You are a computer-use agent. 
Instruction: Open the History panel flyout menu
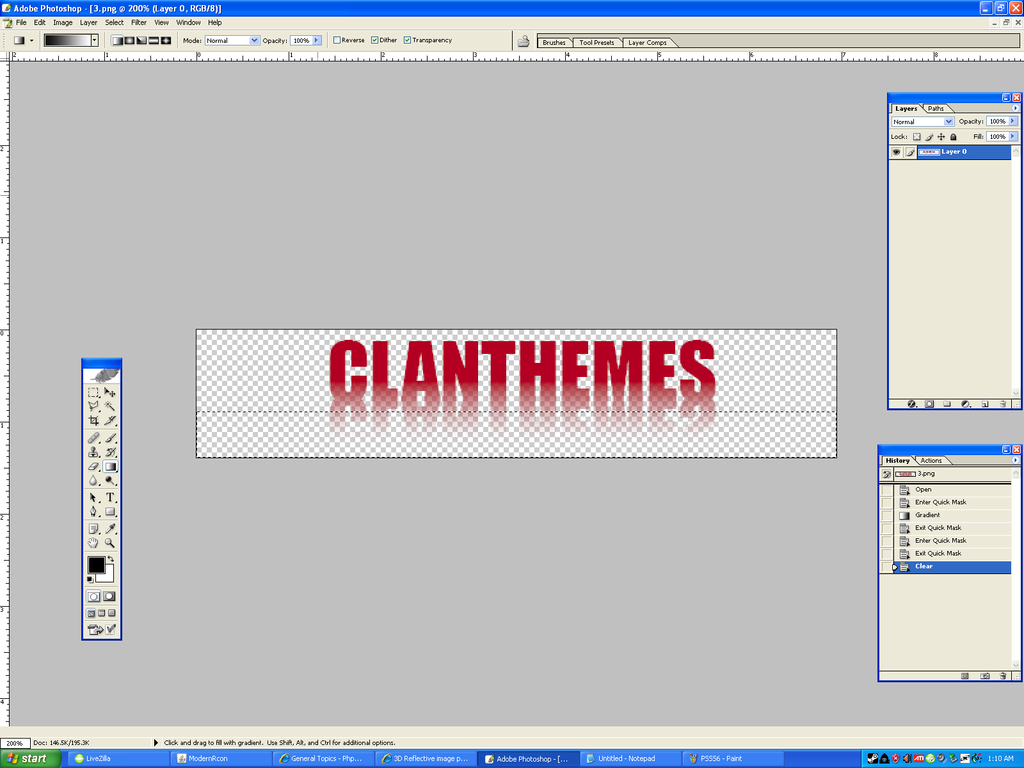point(1015,460)
